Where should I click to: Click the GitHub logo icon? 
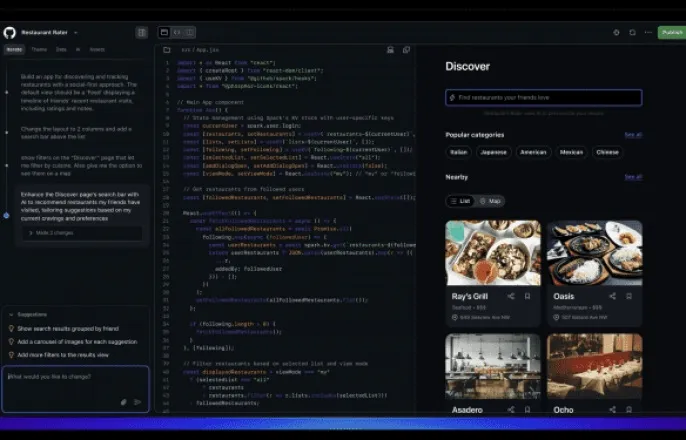[10, 32]
